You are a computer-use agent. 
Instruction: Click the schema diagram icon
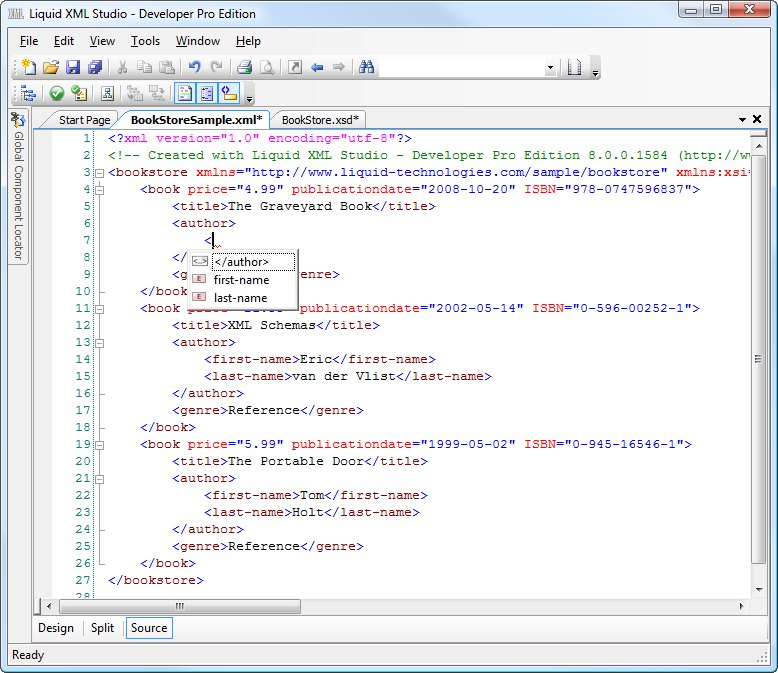pyautogui.click(x=107, y=93)
